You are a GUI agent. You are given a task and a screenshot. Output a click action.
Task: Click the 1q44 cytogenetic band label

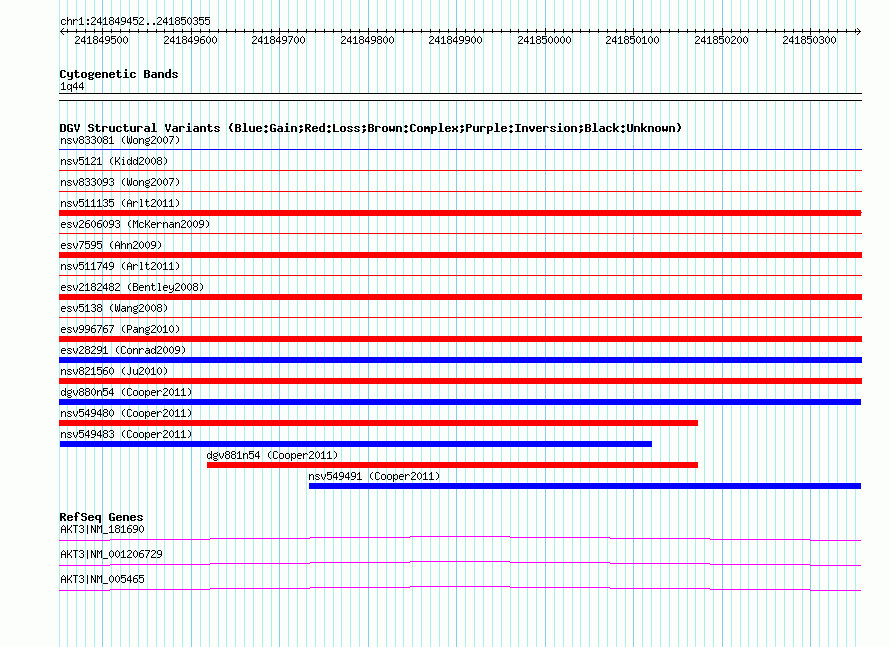pyautogui.click(x=72, y=86)
